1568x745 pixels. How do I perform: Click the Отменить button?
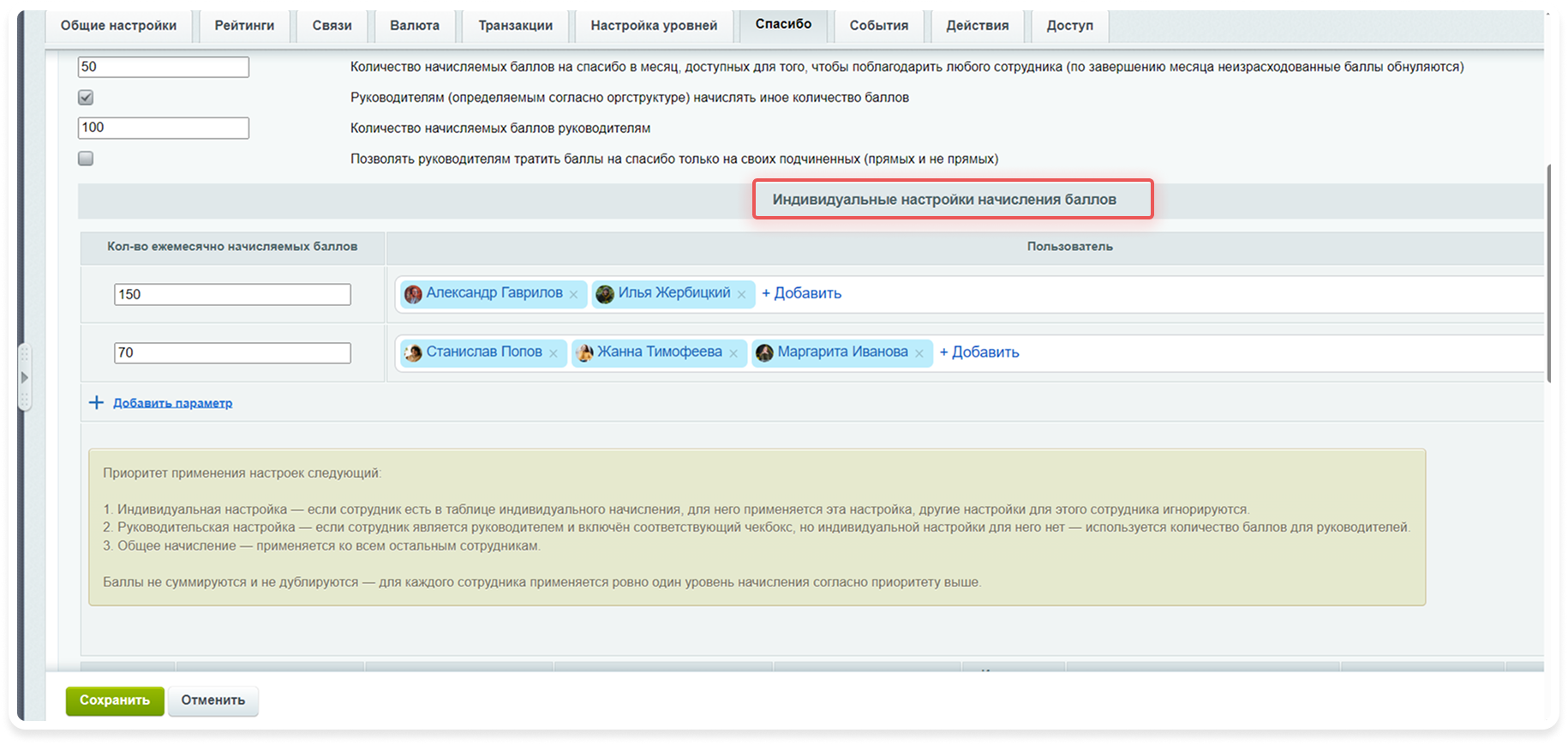pos(213,700)
